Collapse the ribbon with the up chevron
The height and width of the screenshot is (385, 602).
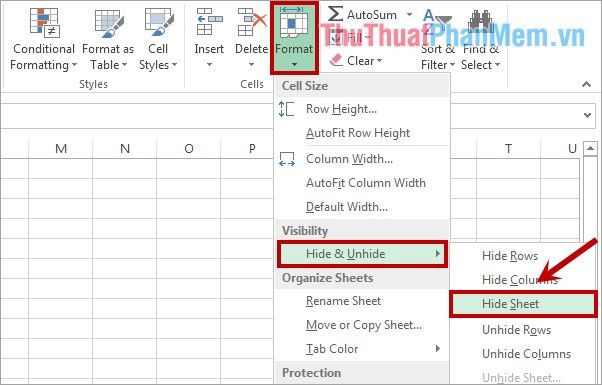(x=586, y=84)
